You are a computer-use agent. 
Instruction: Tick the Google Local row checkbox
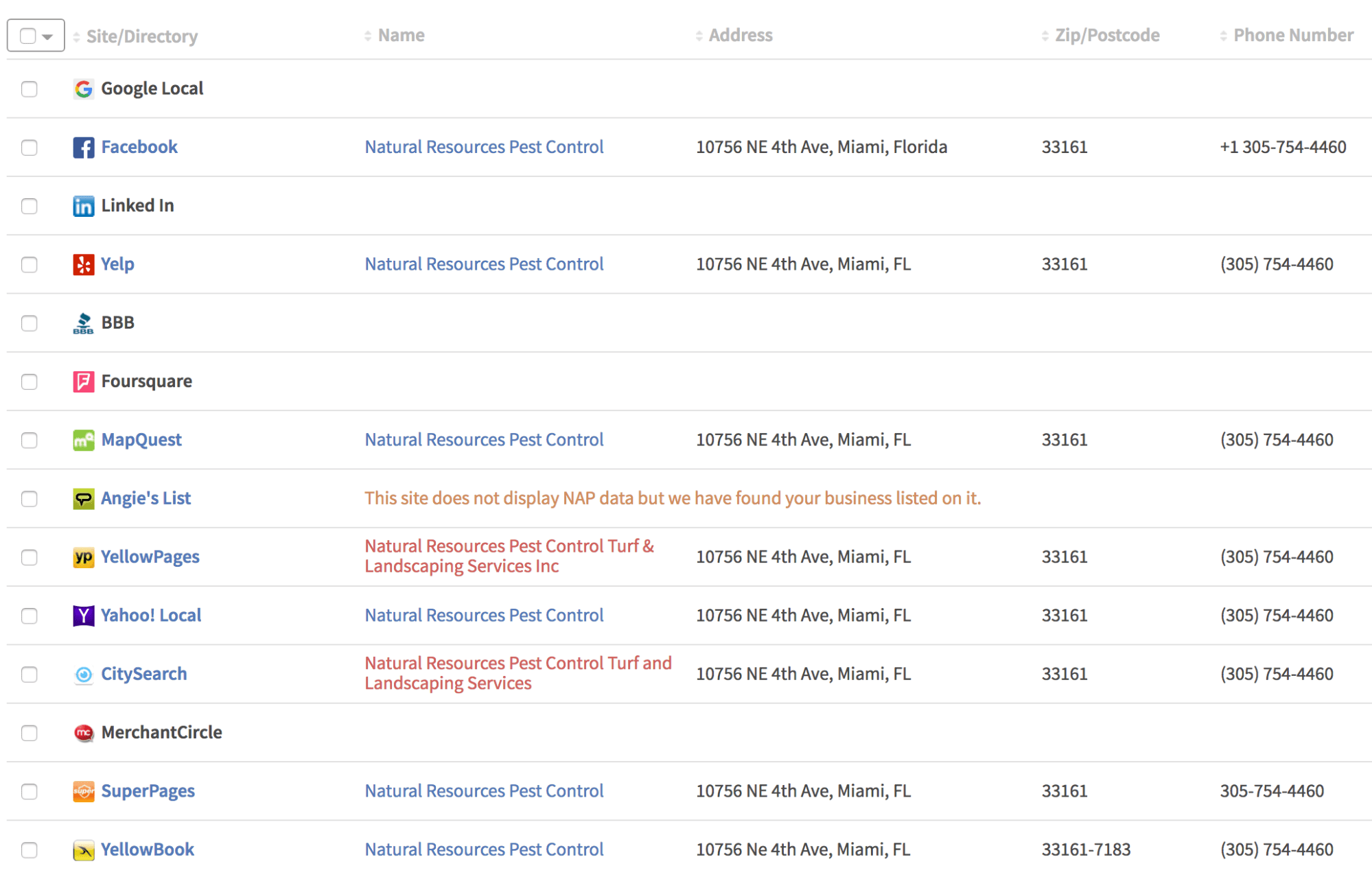click(29, 89)
